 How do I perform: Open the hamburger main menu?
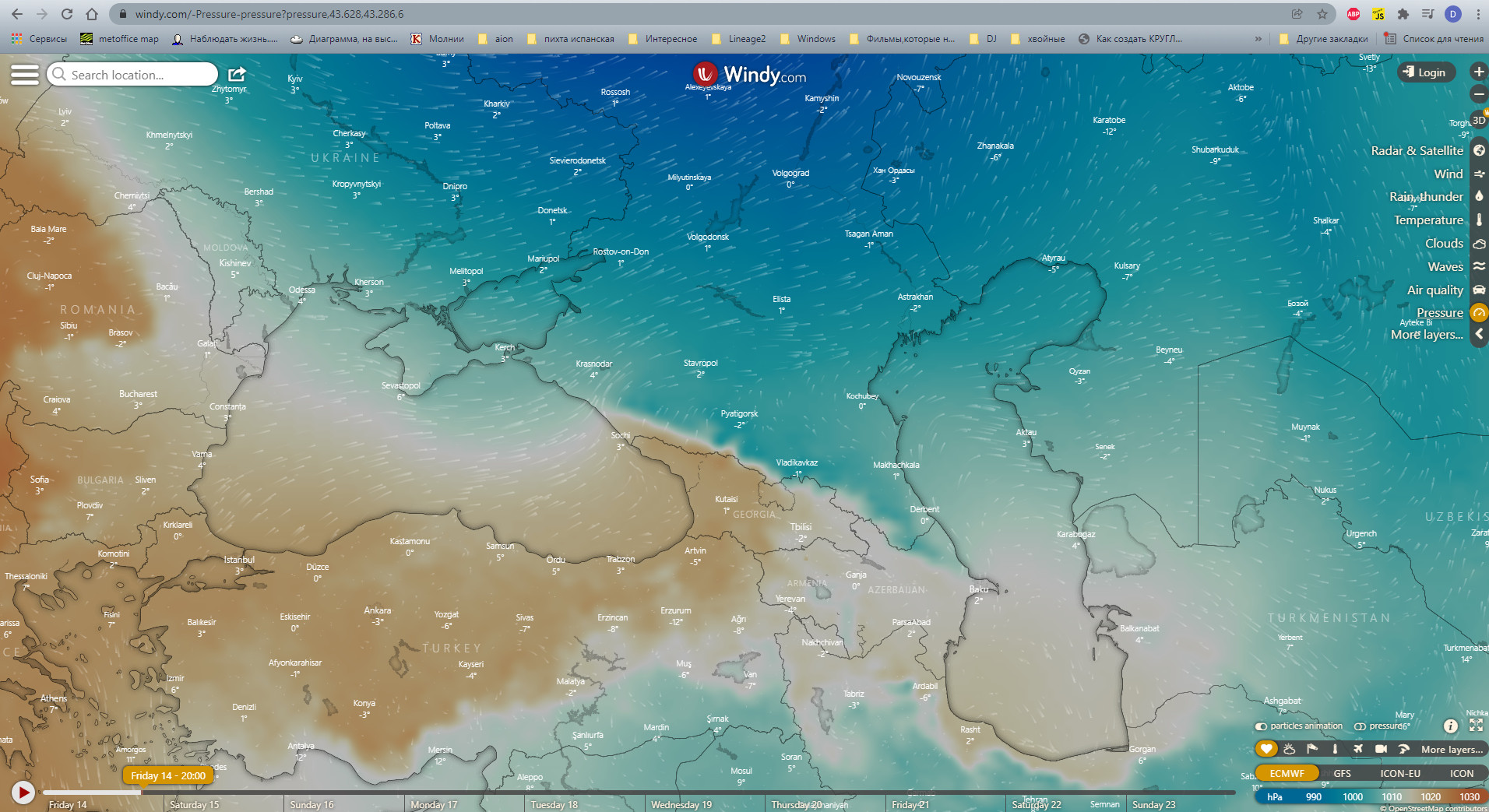pos(24,75)
